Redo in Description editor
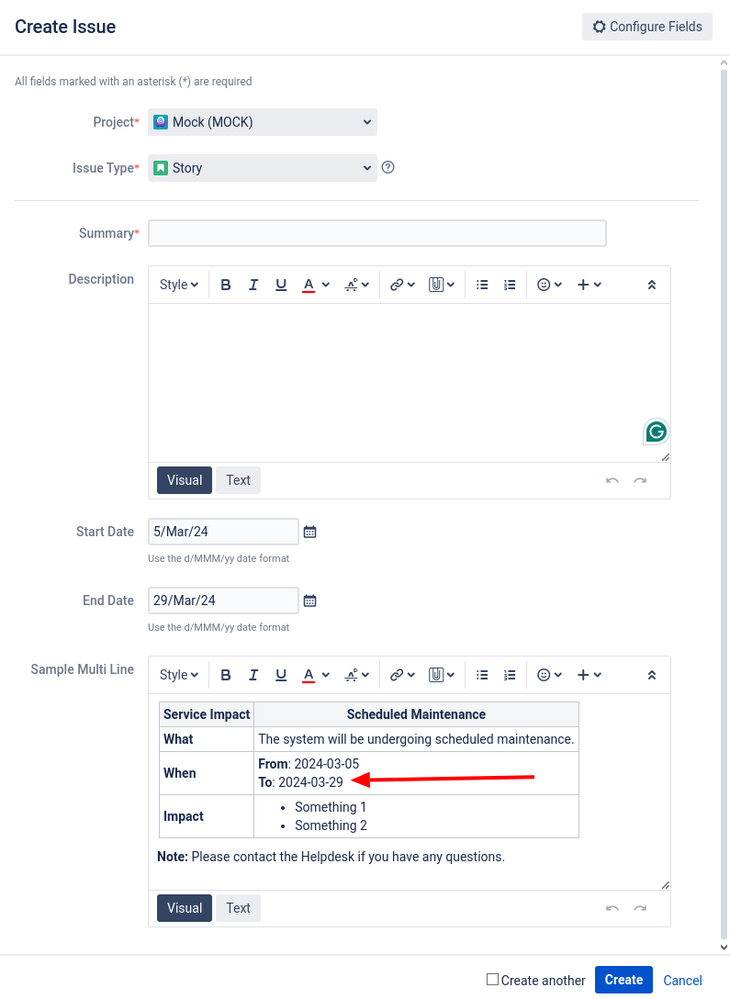The width and height of the screenshot is (730, 999). [640, 480]
